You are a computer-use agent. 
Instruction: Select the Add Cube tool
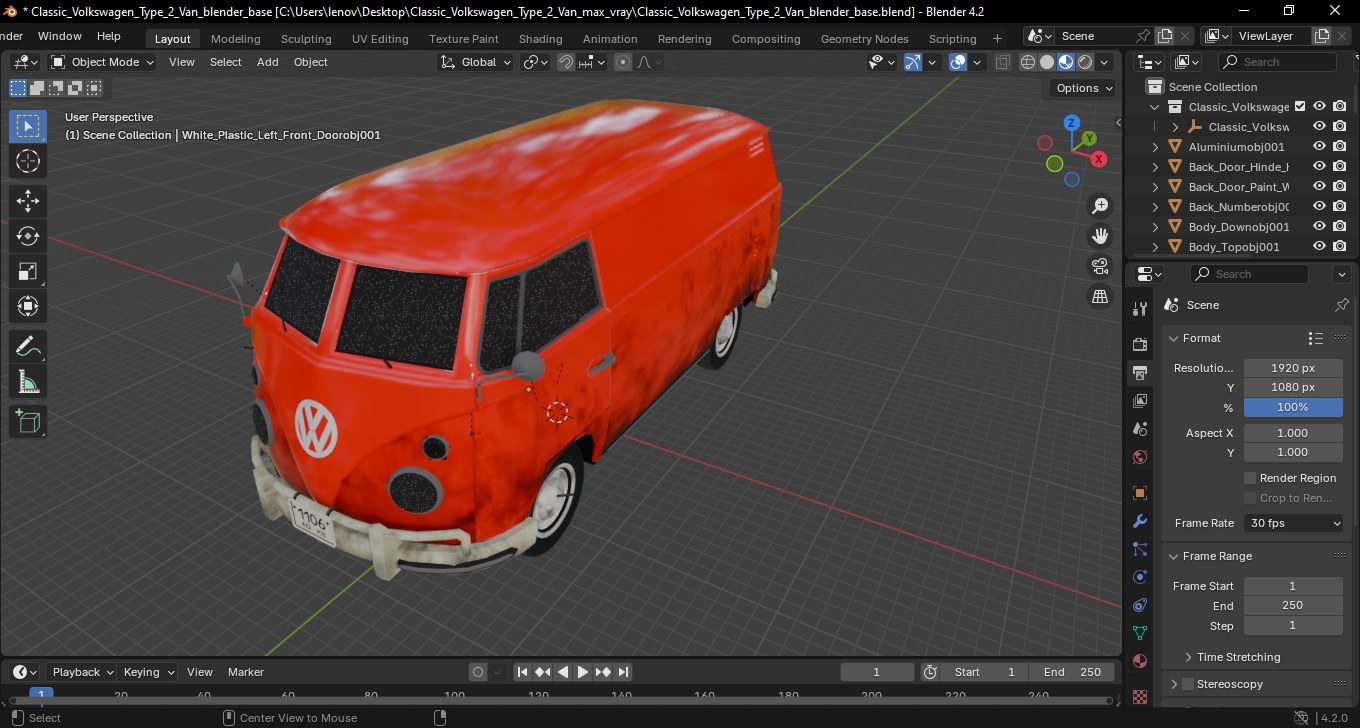point(28,422)
